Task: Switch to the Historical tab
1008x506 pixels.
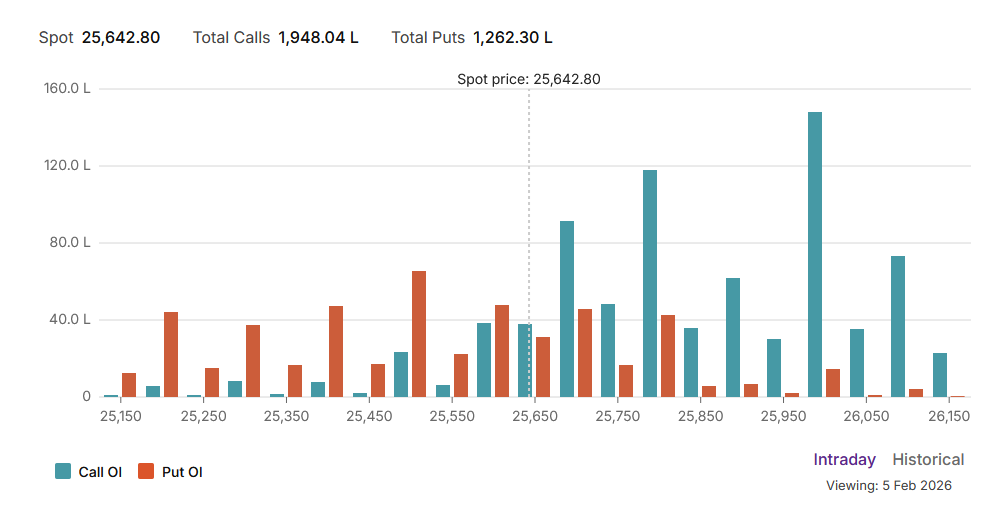Action: [x=928, y=460]
